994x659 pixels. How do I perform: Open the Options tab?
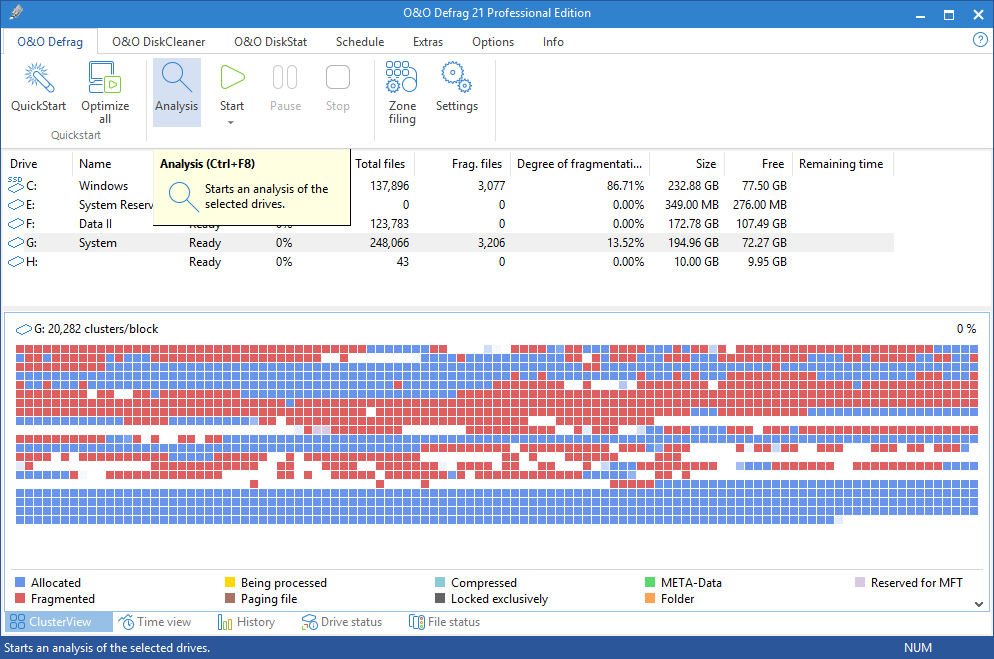pos(493,42)
